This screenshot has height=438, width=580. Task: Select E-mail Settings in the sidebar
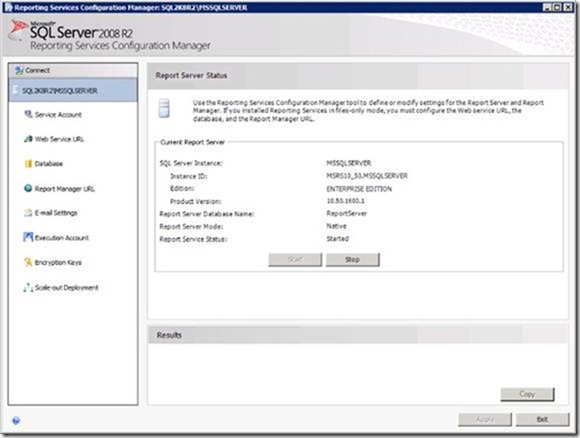pos(56,213)
